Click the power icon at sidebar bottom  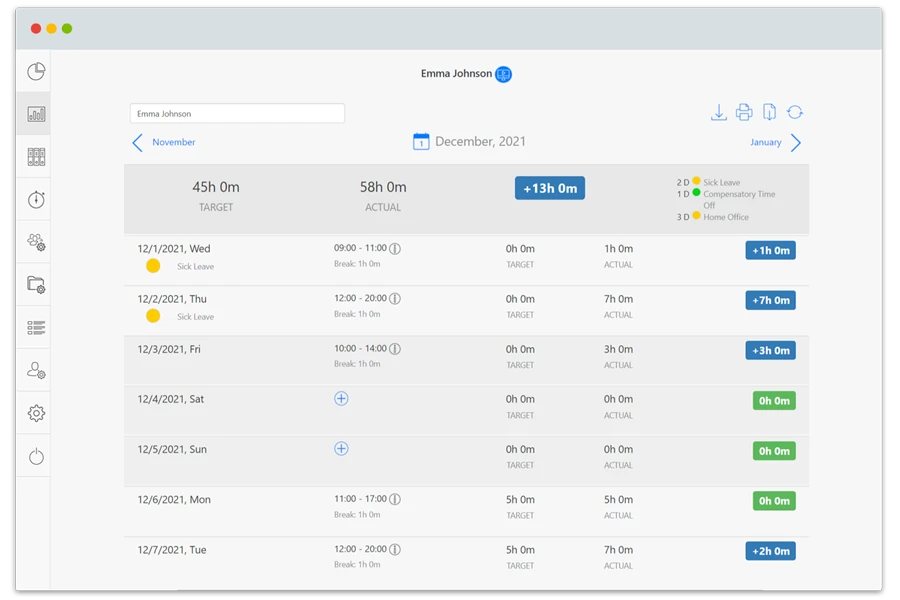(35, 456)
